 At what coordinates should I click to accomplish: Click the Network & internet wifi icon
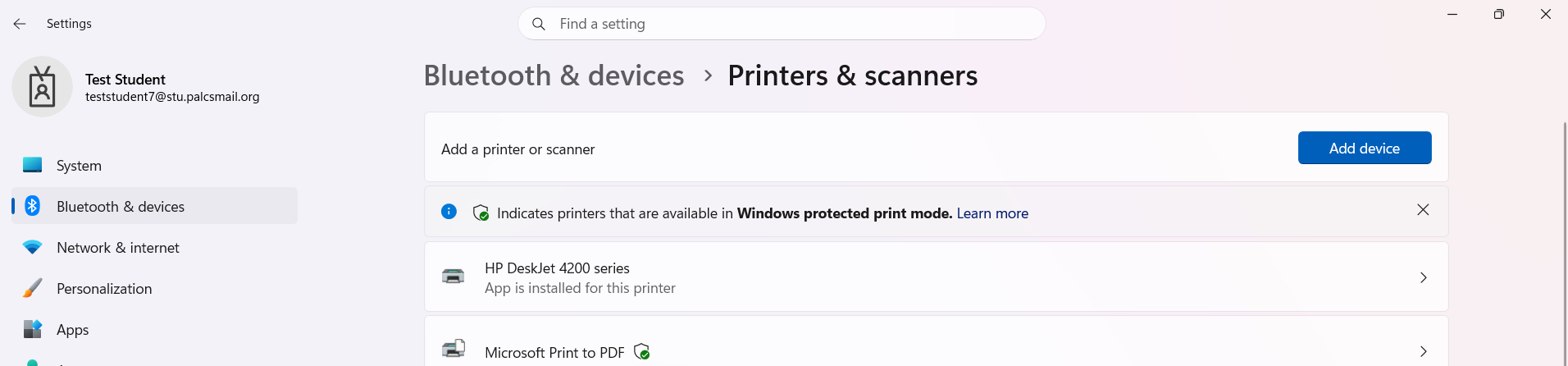(33, 247)
